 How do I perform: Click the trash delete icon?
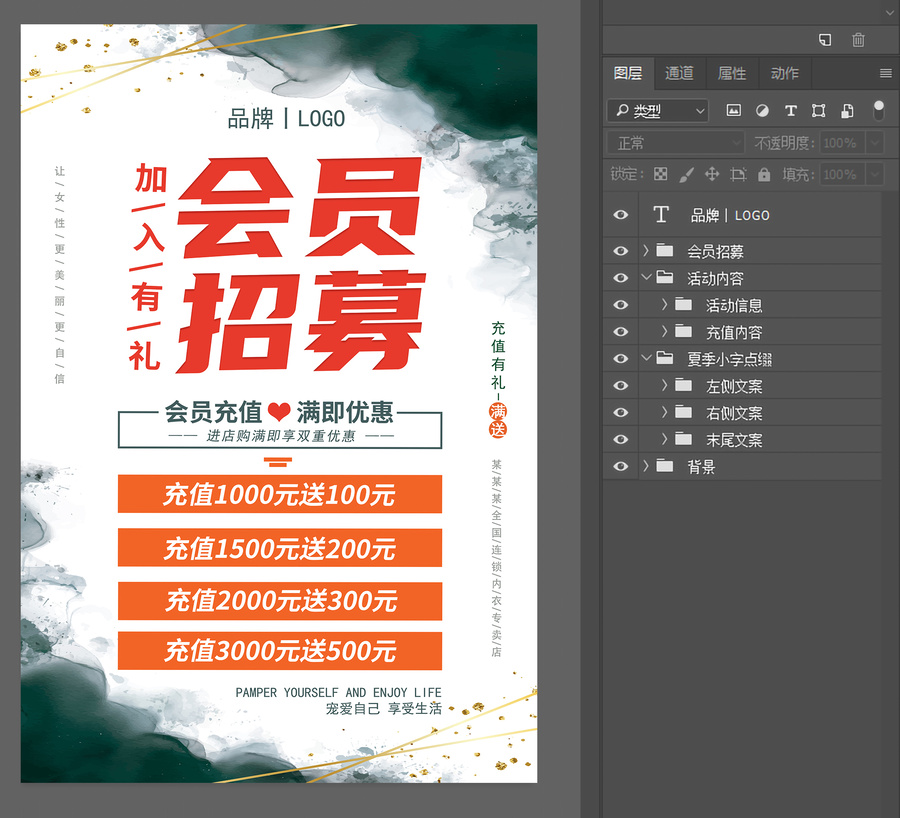click(858, 40)
